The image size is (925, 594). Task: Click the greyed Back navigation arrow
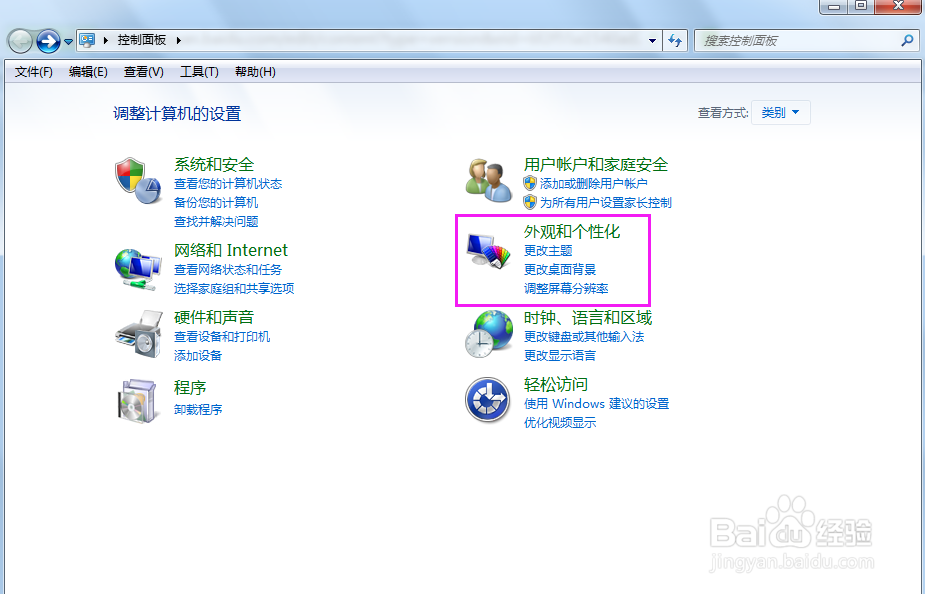click(20, 41)
